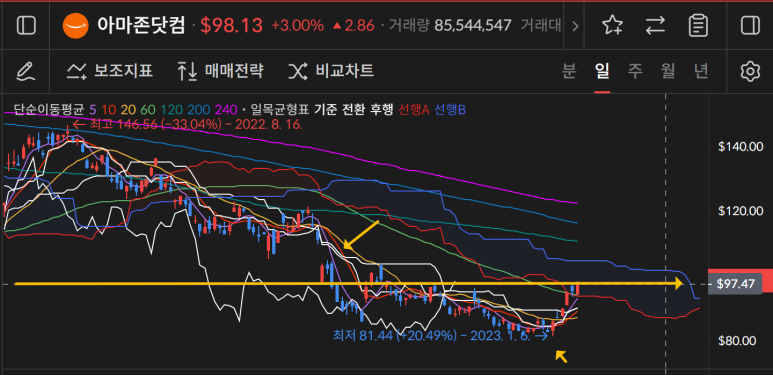Click the 선행B legend label
Screen dimensions: 773x375
click(x=449, y=109)
